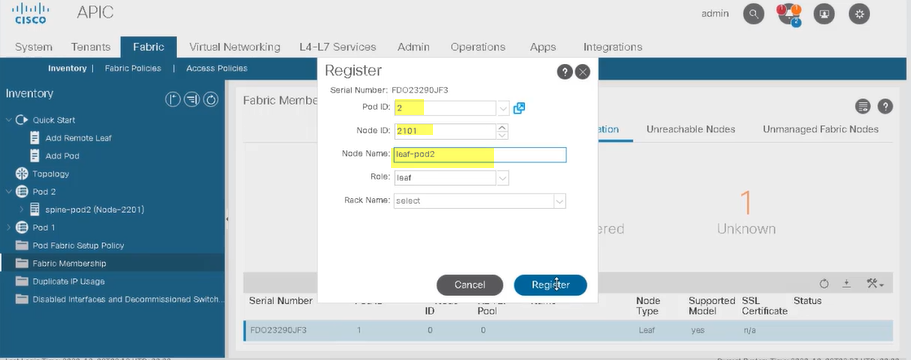This screenshot has width=911, height=360.
Task: Download the Fabric Membership table
Action: [x=847, y=283]
